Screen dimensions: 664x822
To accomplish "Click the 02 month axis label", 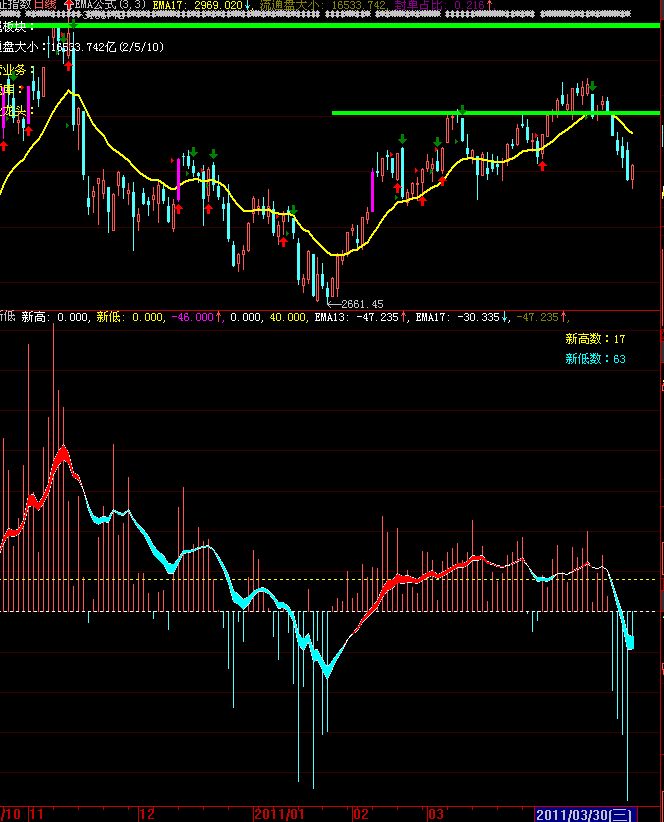I will coord(361,815).
